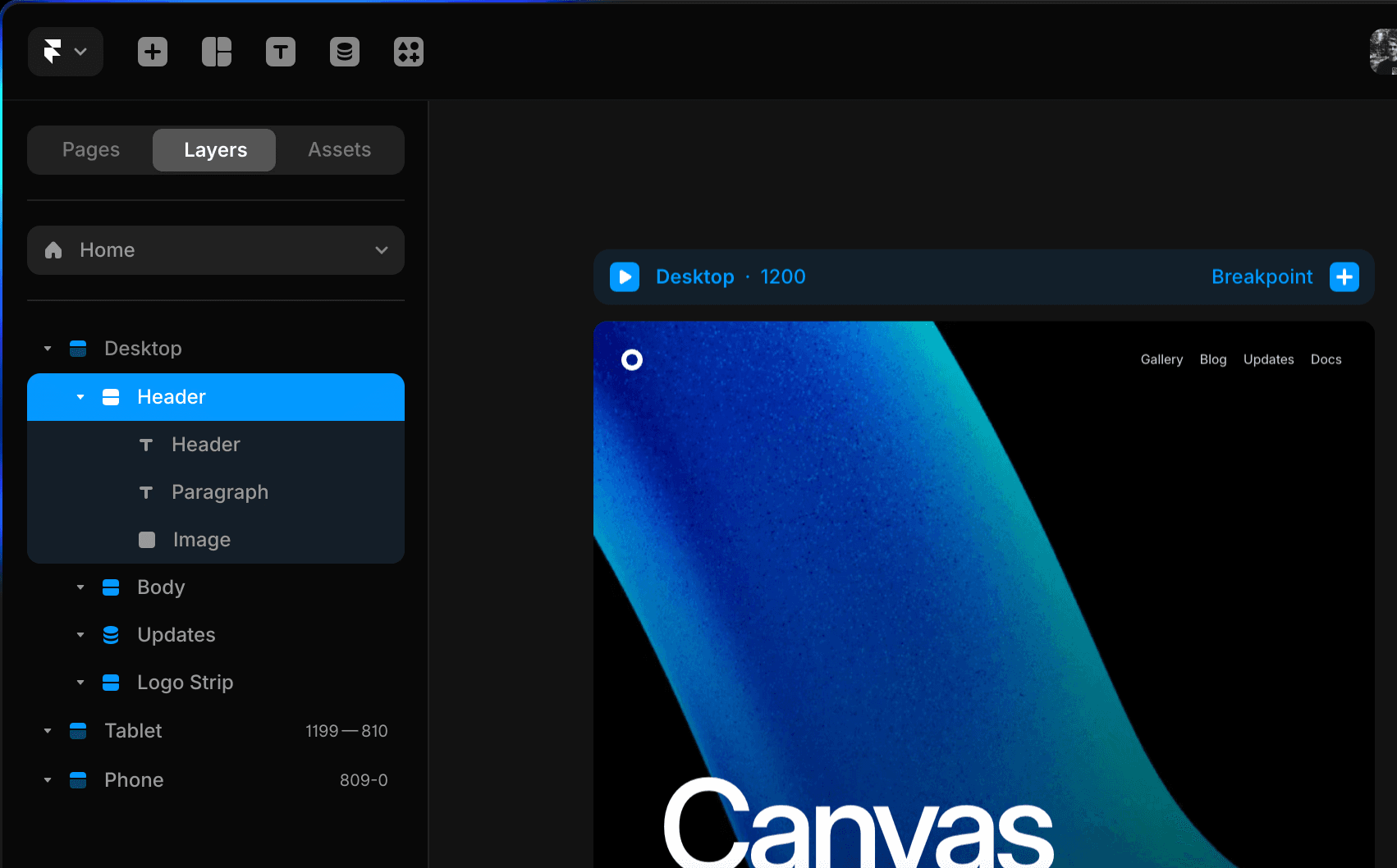The image size is (1397, 868).
Task: Select the Layout tool icon
Action: pyautogui.click(x=217, y=52)
